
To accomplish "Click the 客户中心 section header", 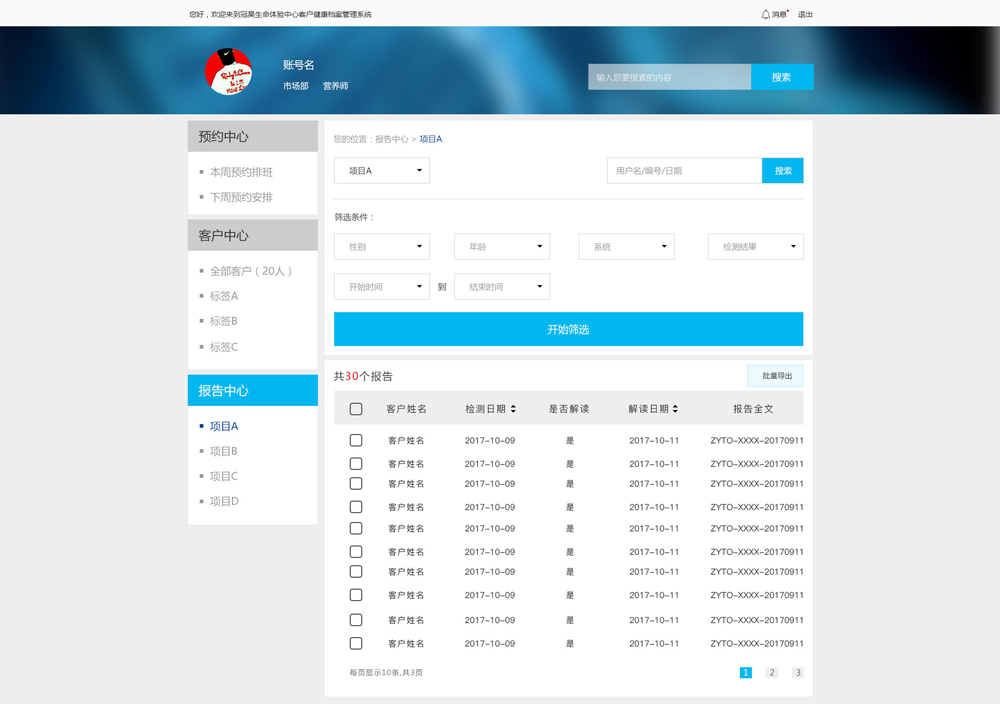I will point(253,235).
